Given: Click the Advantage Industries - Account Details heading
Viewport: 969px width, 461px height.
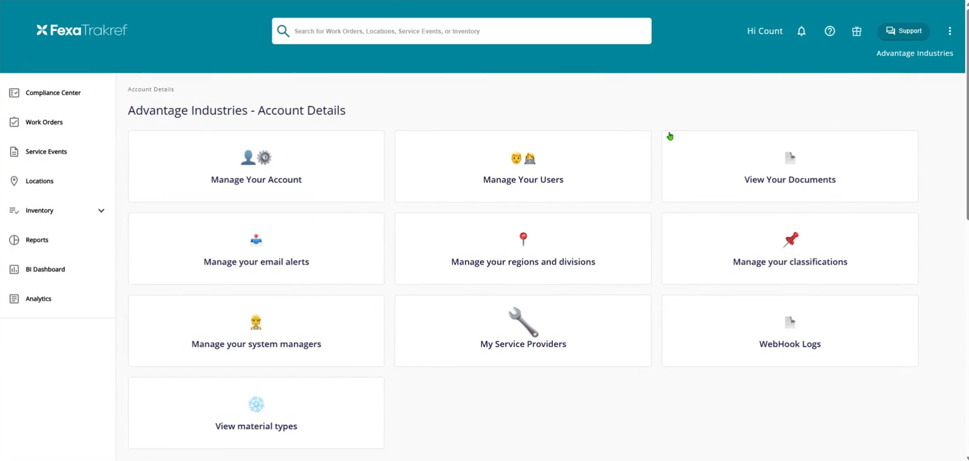Looking at the screenshot, I should 237,111.
